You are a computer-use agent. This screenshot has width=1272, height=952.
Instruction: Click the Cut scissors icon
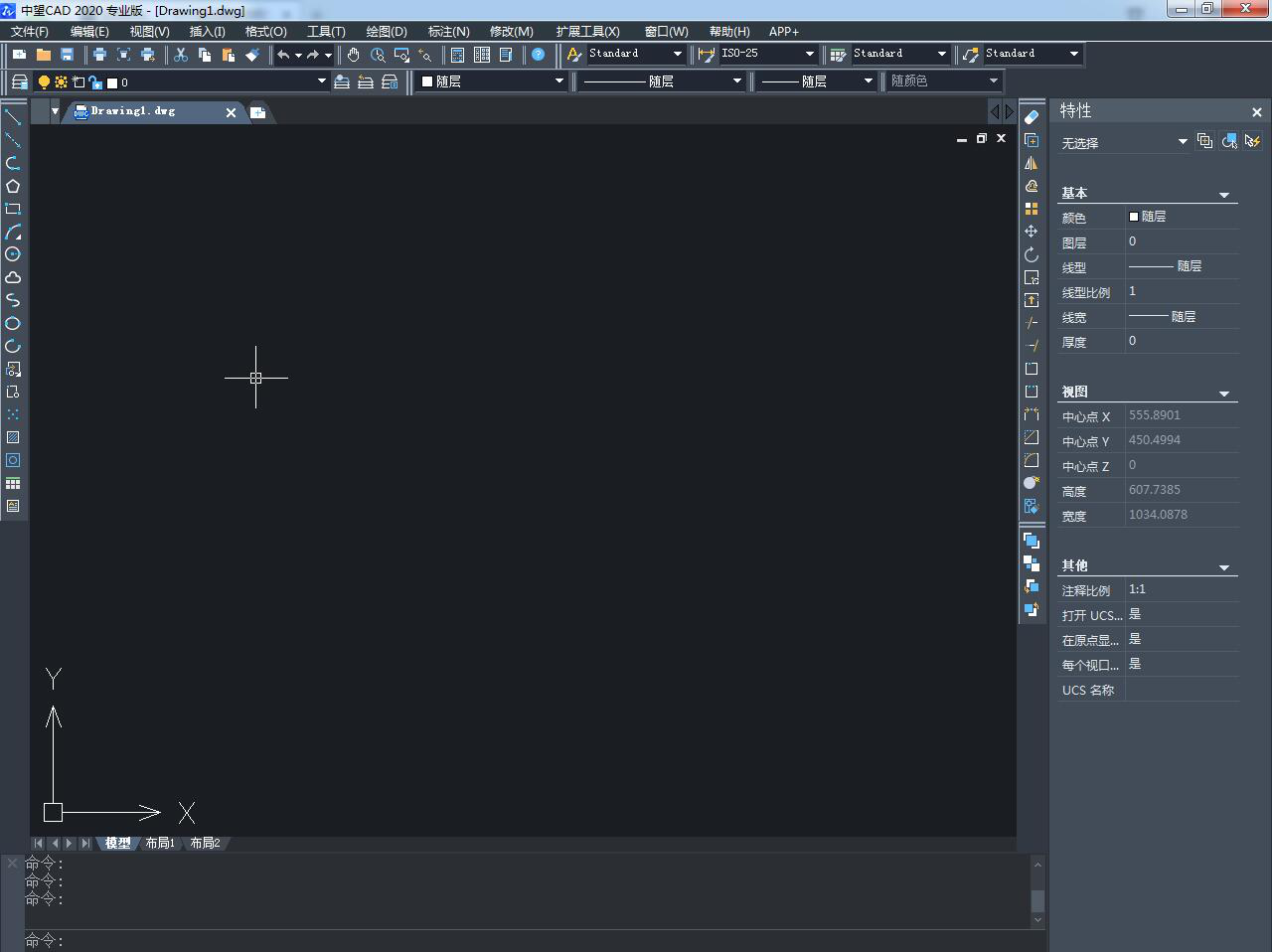coord(181,55)
